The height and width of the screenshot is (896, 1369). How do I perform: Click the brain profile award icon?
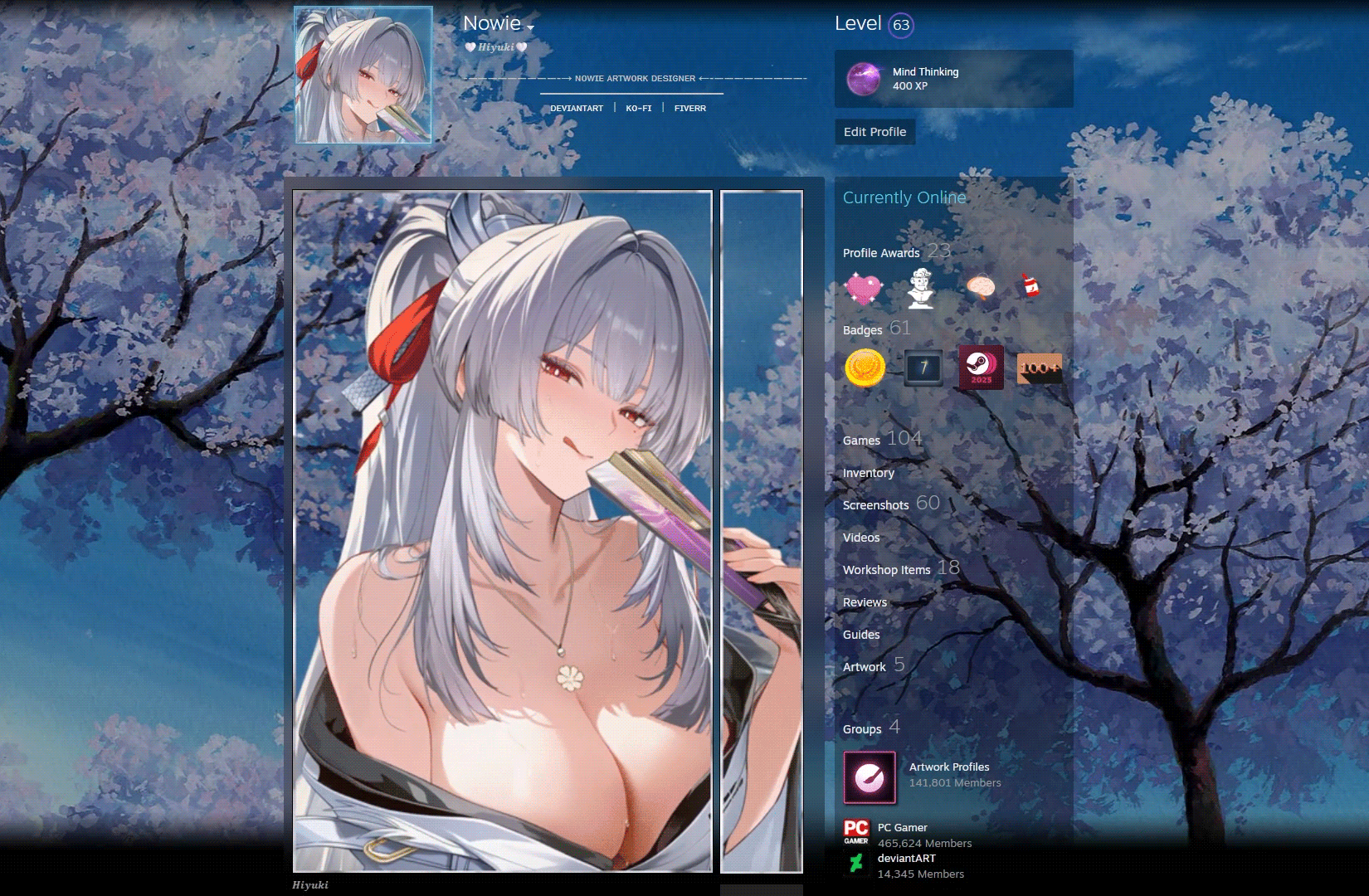(980, 288)
